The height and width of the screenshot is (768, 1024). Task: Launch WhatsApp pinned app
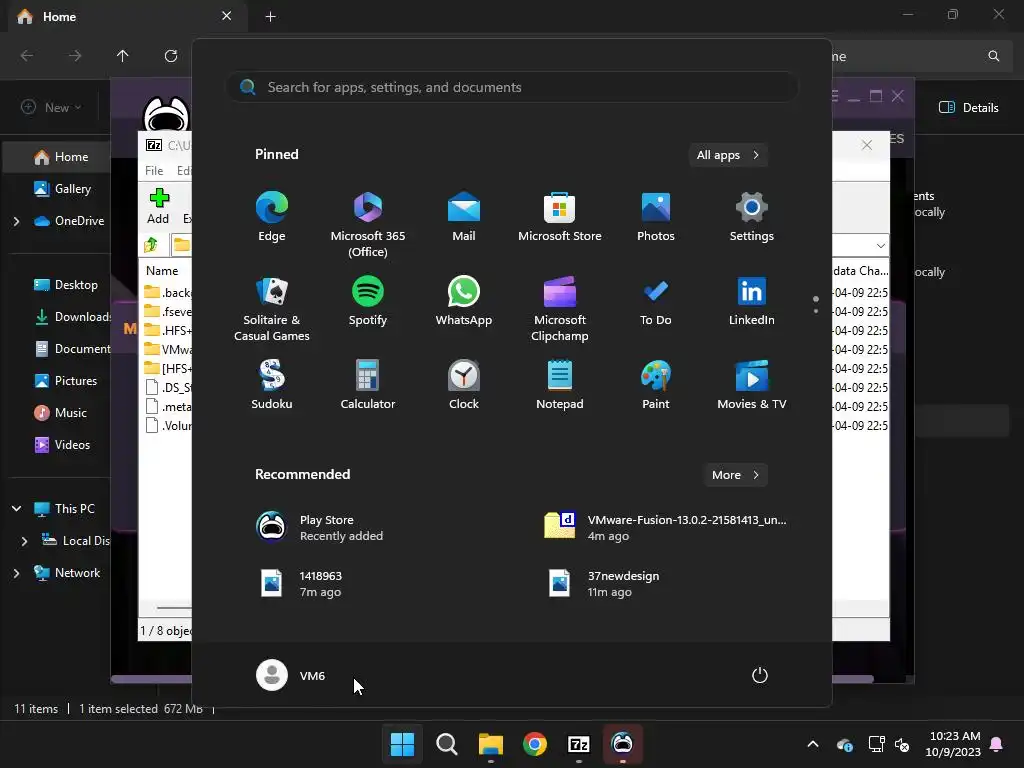click(x=464, y=301)
